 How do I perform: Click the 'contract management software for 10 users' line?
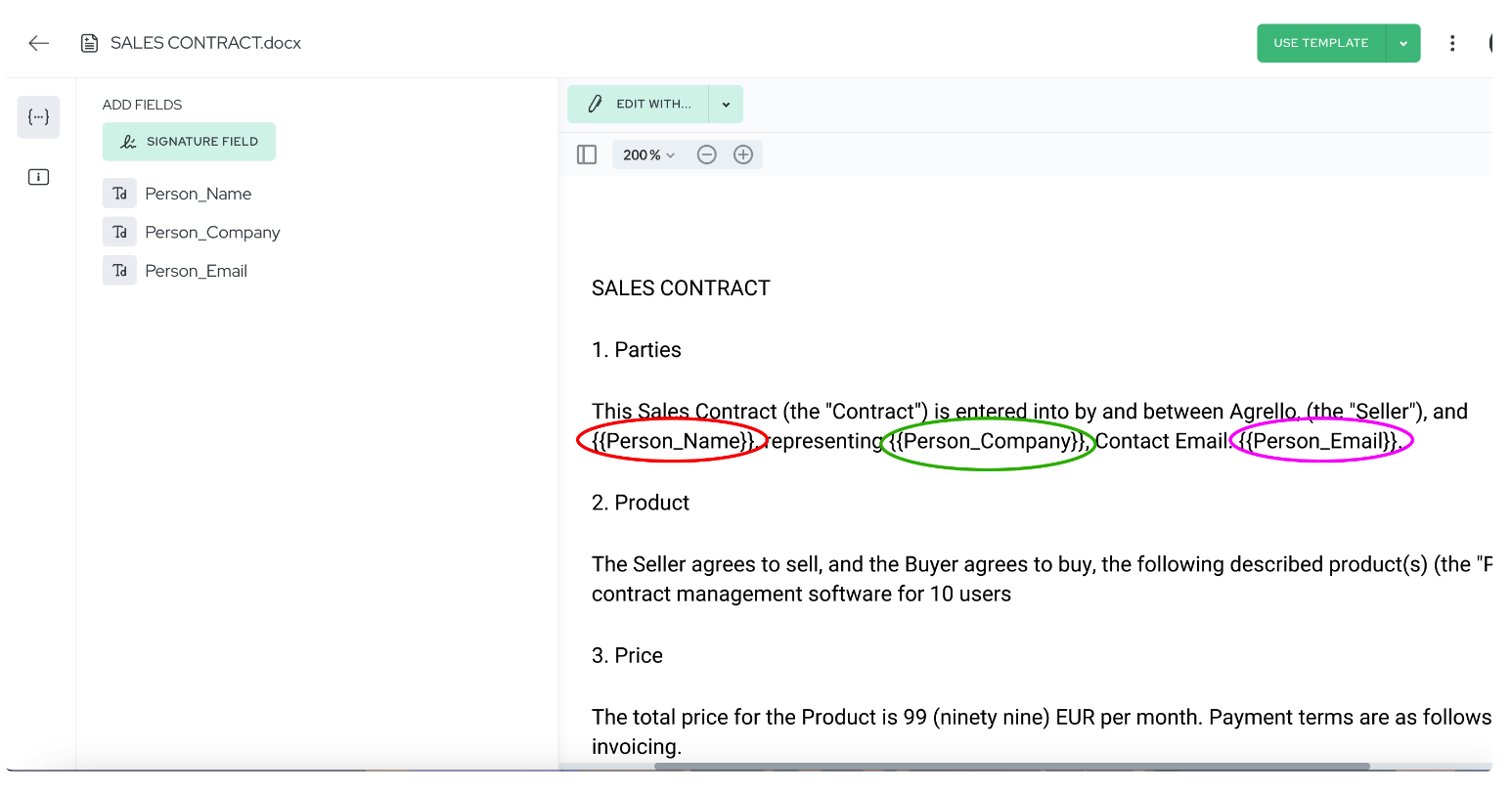pos(801,594)
